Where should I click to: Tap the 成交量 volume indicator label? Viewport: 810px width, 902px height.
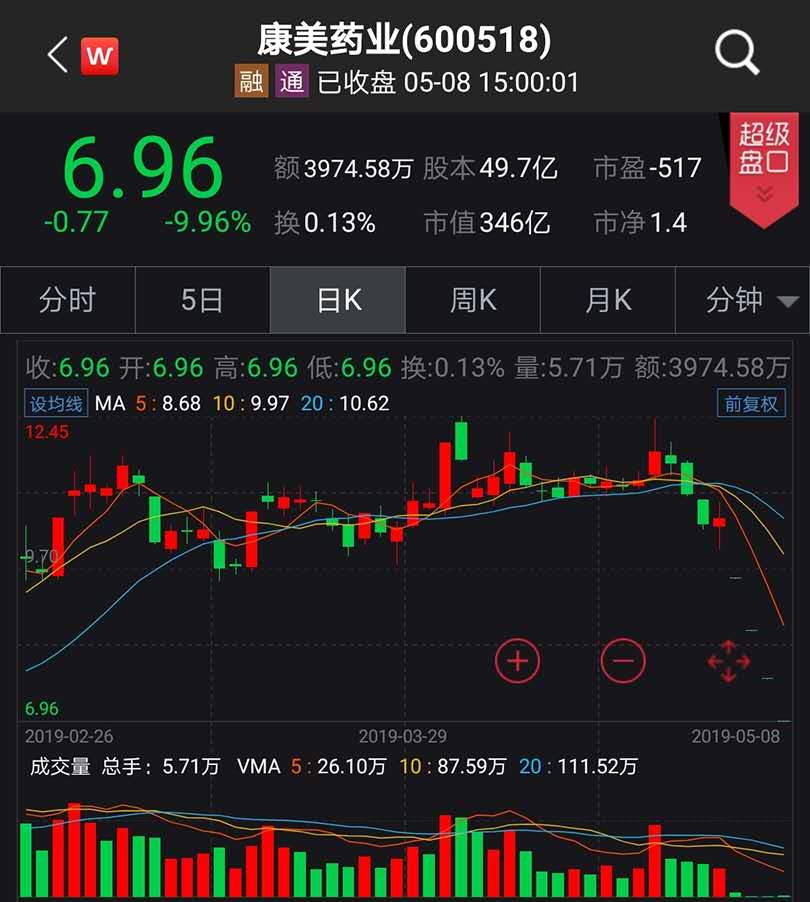(x=60, y=766)
